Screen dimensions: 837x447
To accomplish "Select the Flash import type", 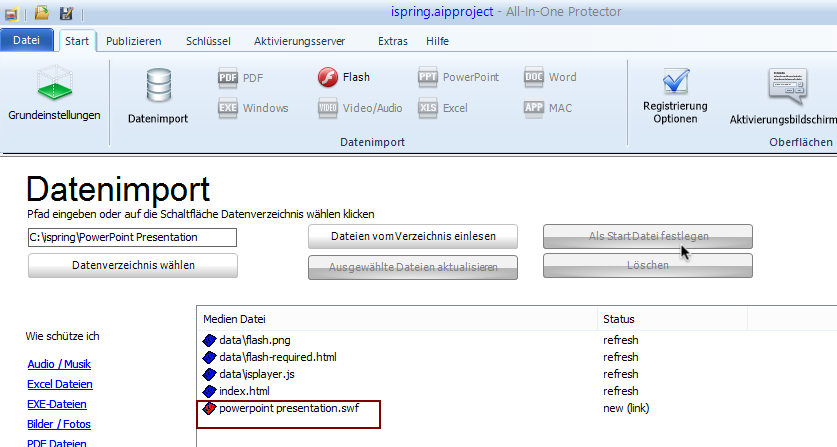I will [344, 77].
